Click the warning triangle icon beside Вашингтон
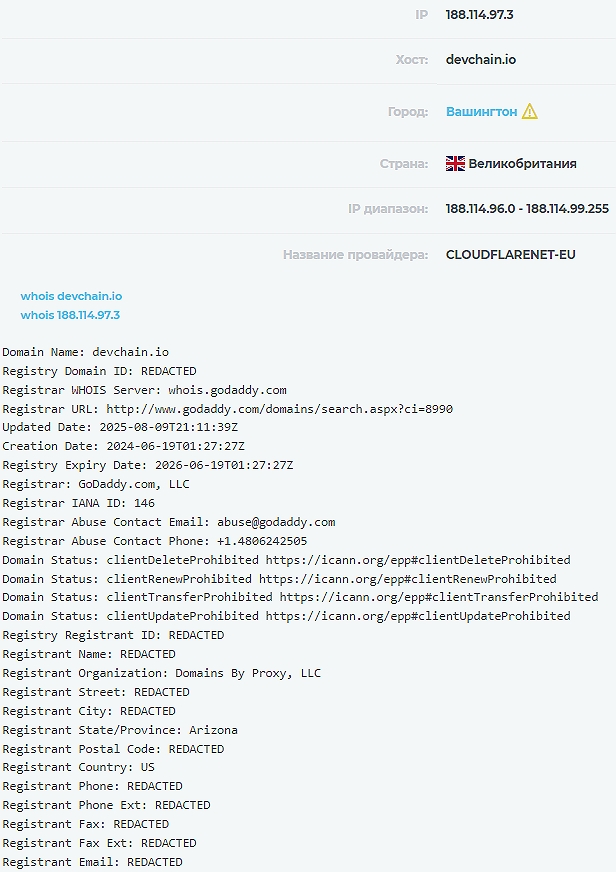This screenshot has width=616, height=872. click(530, 111)
